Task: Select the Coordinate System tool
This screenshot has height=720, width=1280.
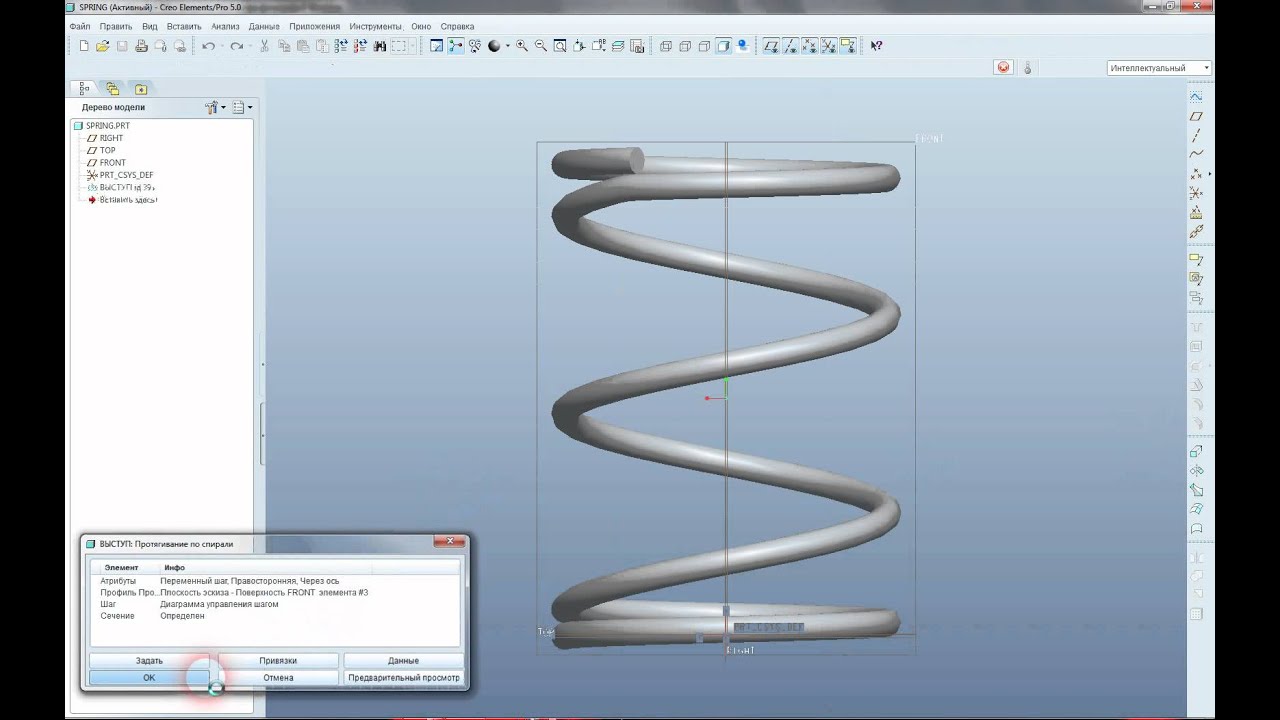Action: point(1195,193)
